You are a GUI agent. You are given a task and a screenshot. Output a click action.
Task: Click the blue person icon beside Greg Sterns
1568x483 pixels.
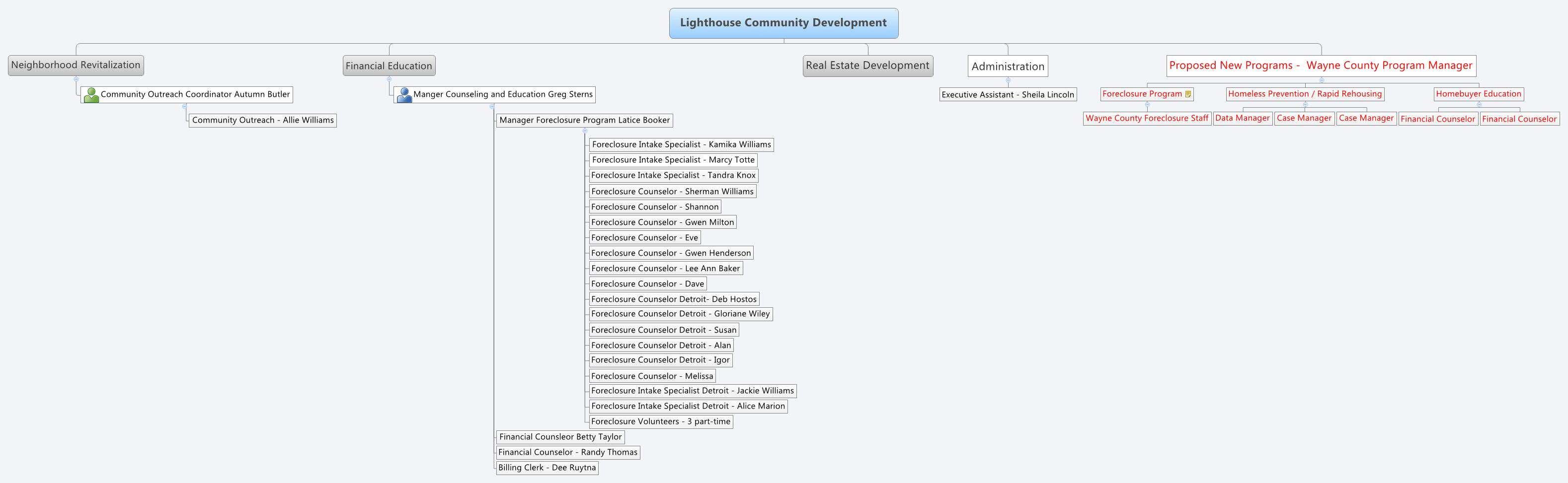click(404, 95)
